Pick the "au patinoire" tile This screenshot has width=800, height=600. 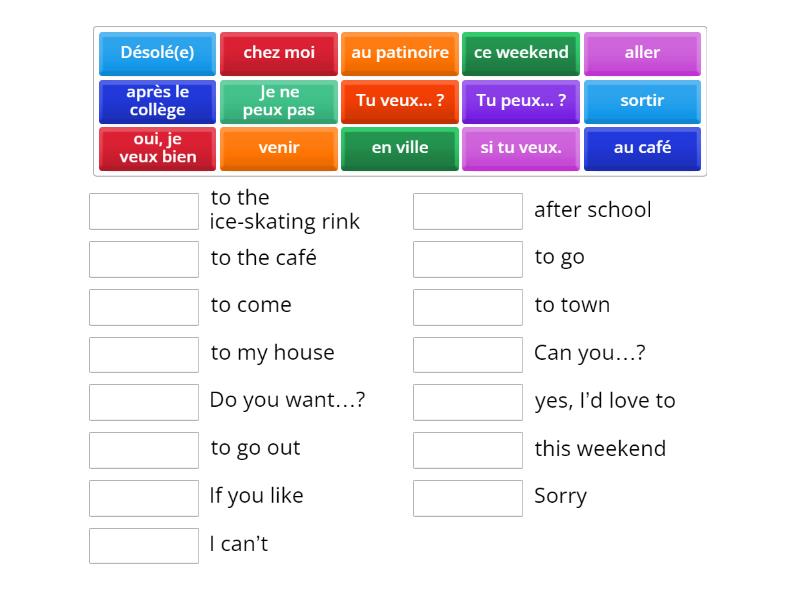click(x=400, y=54)
